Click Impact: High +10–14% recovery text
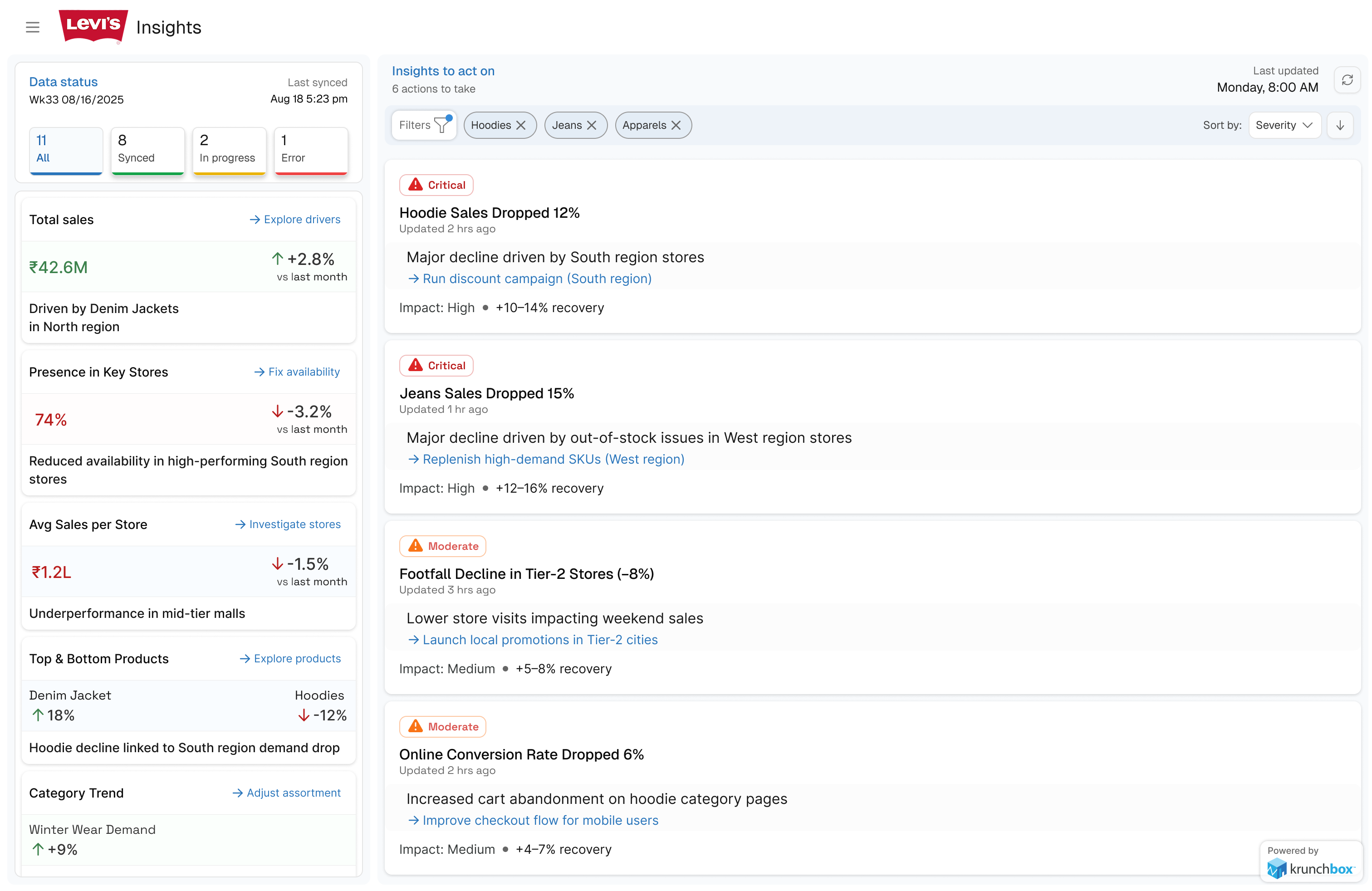The height and width of the screenshot is (891, 1372). (501, 308)
